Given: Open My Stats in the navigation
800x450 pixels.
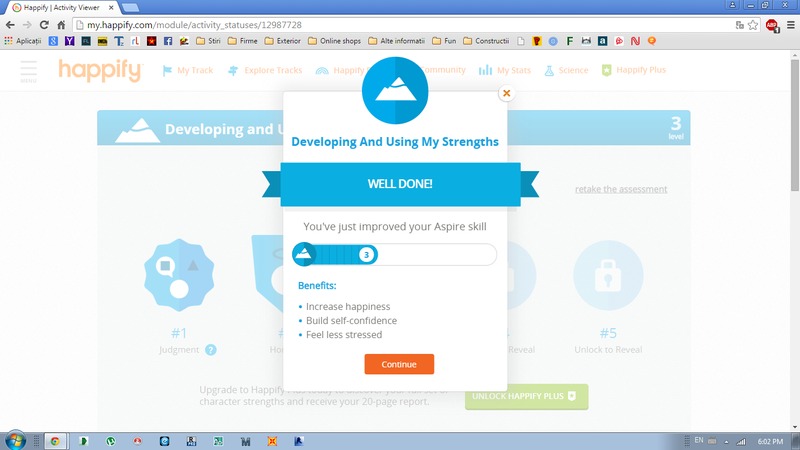Looking at the screenshot, I should pos(505,70).
